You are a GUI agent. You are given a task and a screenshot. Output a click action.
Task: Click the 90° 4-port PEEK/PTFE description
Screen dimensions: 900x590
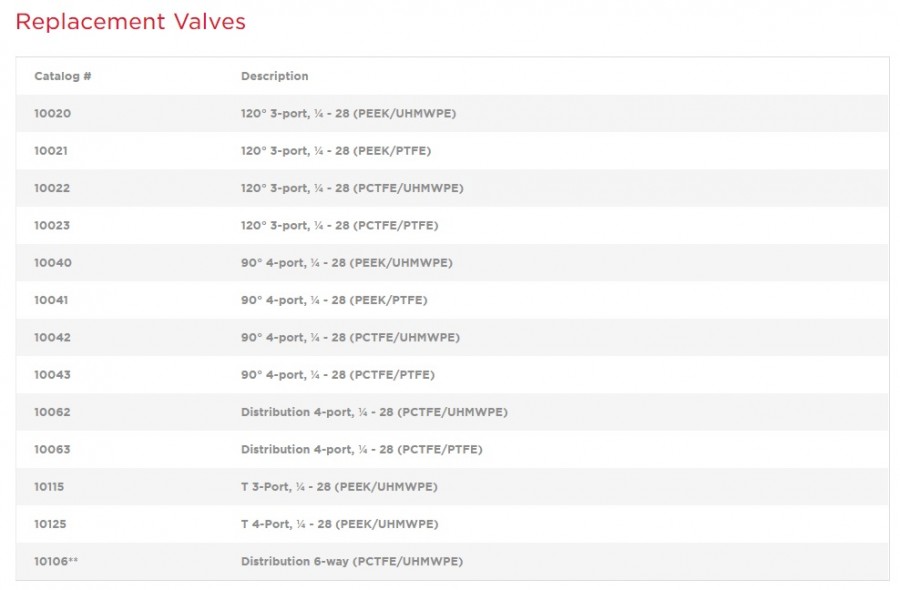point(333,300)
